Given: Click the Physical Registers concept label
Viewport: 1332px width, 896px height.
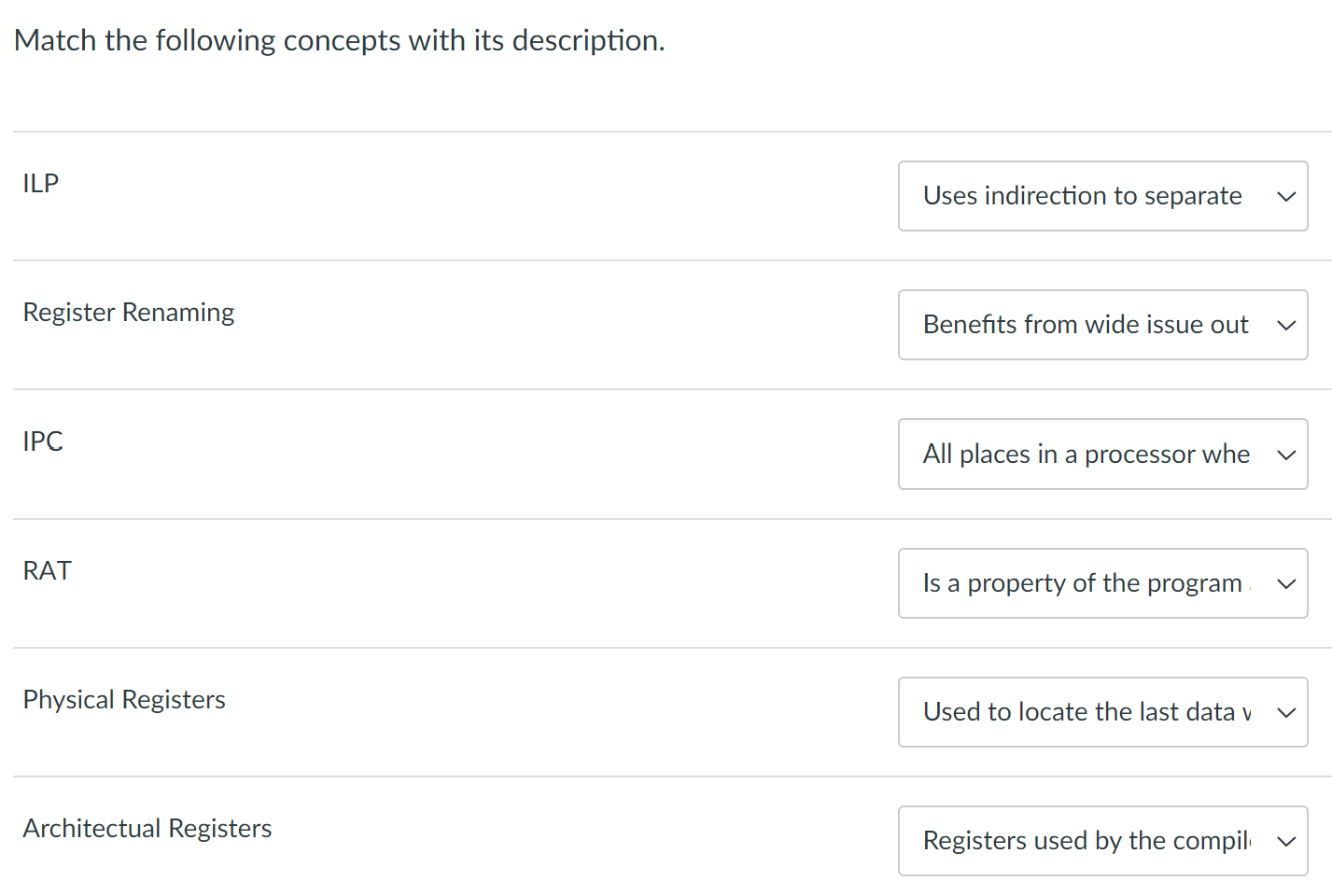Looking at the screenshot, I should click(124, 700).
